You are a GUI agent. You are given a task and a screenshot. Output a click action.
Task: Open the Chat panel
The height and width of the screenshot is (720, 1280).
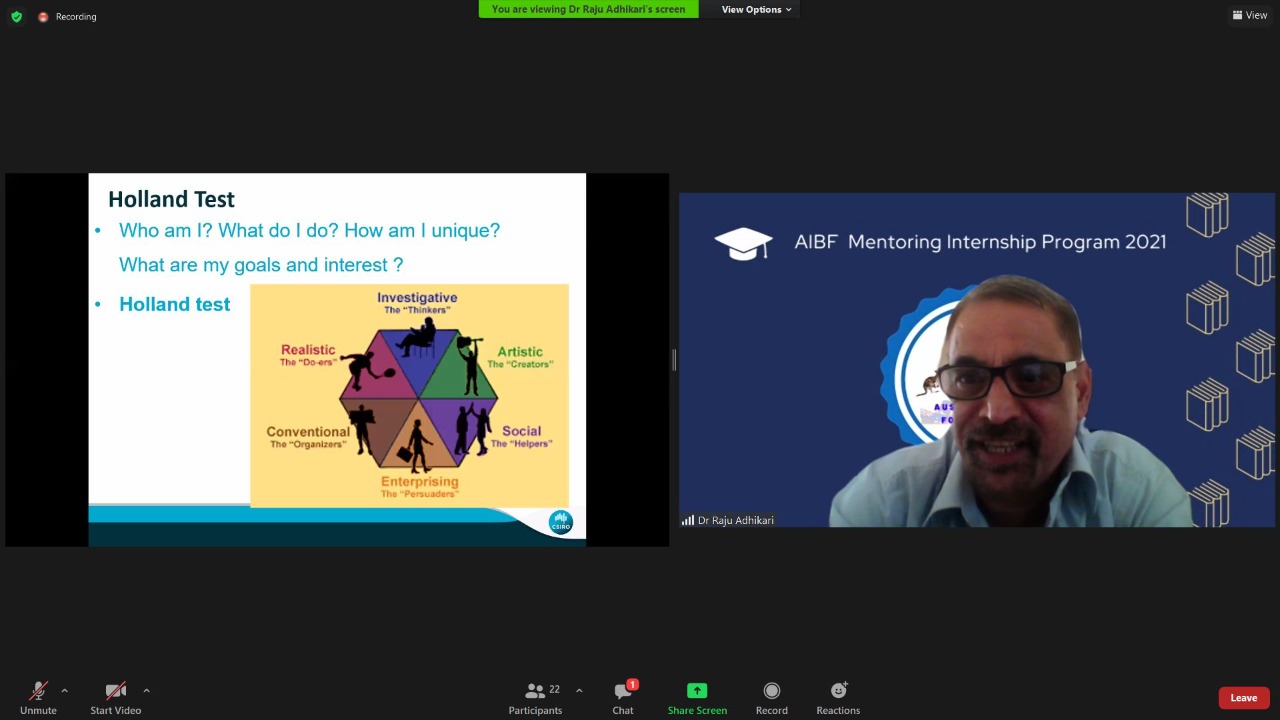point(623,695)
